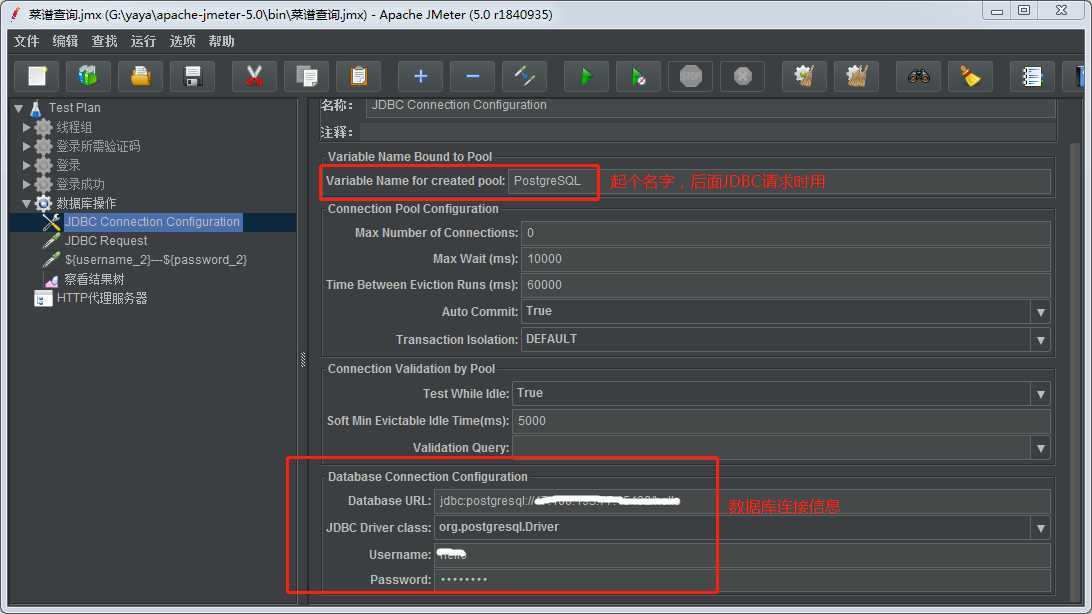Expand the 线程组 tree node
The width and height of the screenshot is (1092, 614).
point(26,127)
